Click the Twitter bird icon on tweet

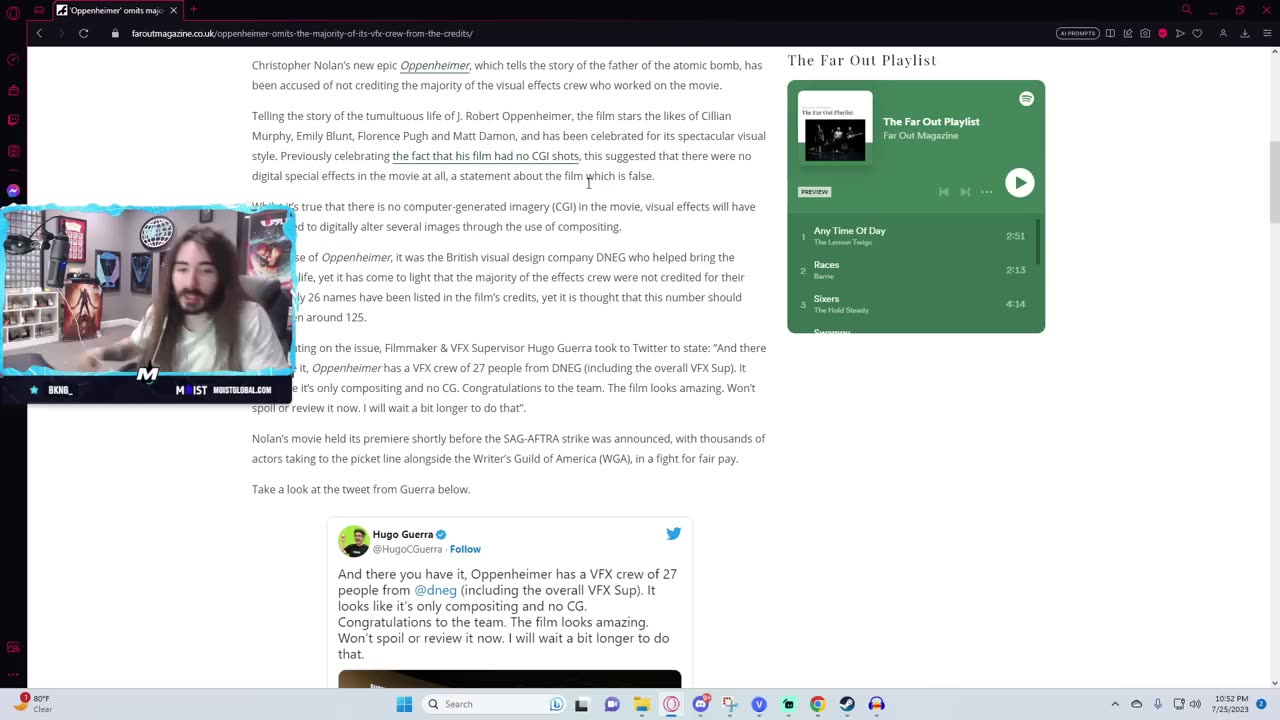coord(673,534)
